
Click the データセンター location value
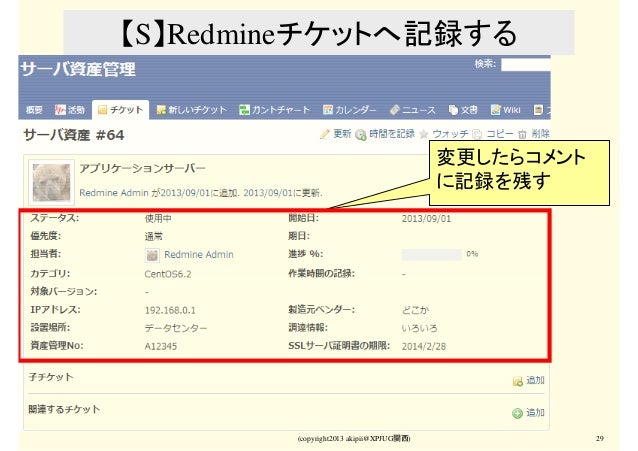tap(176, 328)
